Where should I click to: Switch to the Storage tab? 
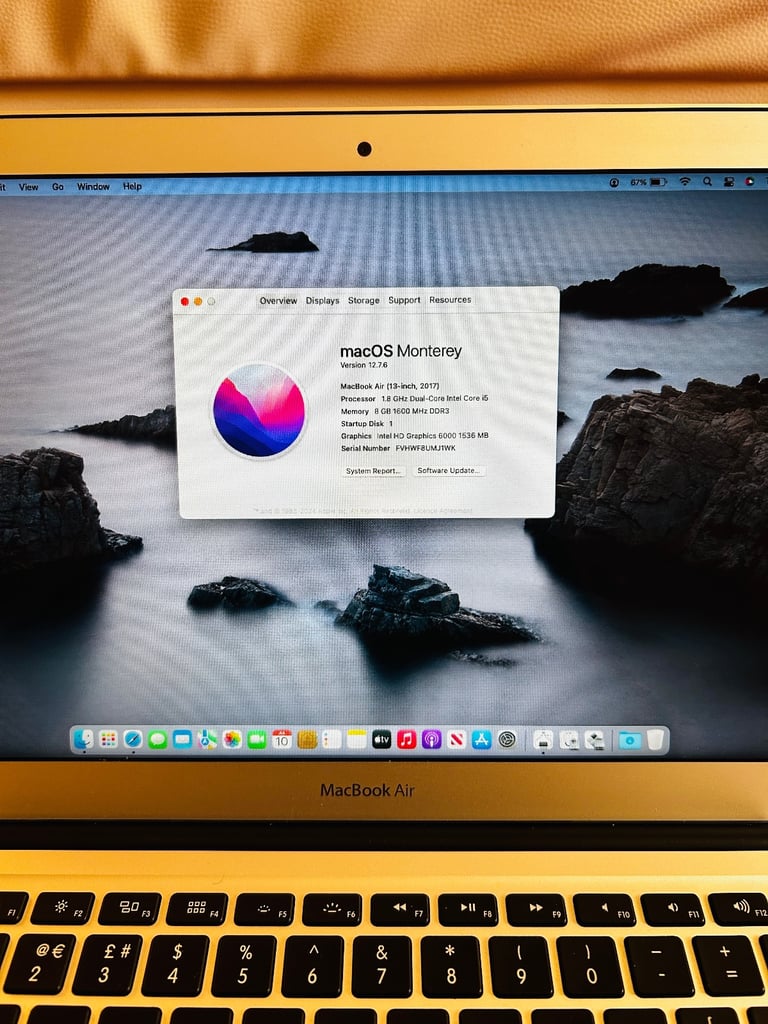coord(364,300)
